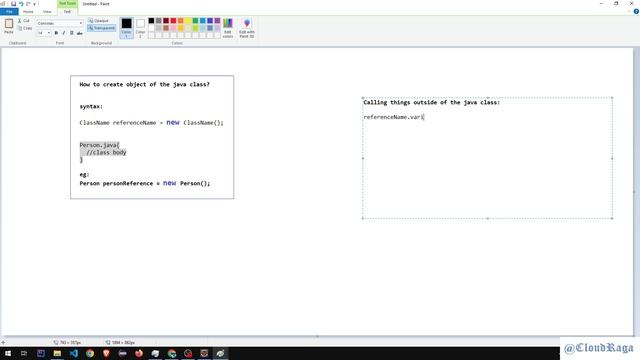Toggle strikethrough text formatting
640x360 pixels.
[x=80, y=33]
